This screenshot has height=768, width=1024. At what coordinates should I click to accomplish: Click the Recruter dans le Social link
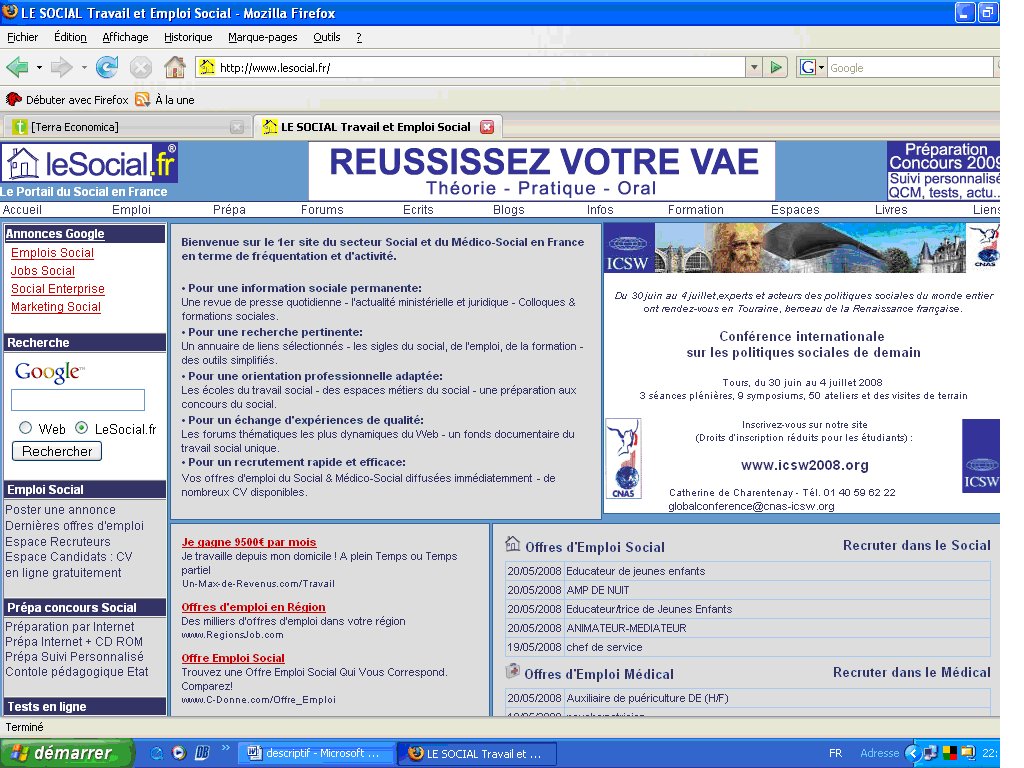click(x=916, y=545)
